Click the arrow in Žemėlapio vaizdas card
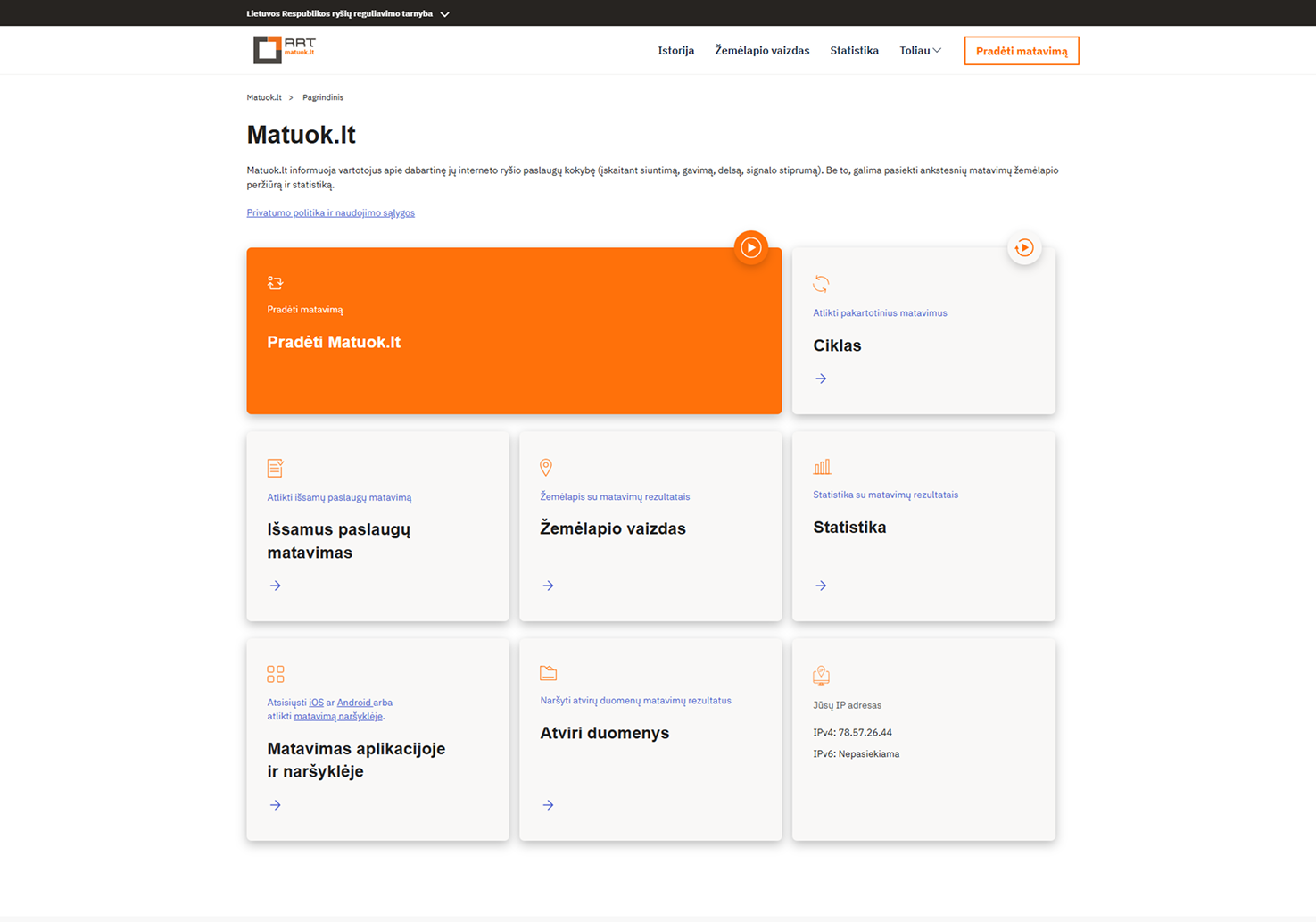 point(548,586)
